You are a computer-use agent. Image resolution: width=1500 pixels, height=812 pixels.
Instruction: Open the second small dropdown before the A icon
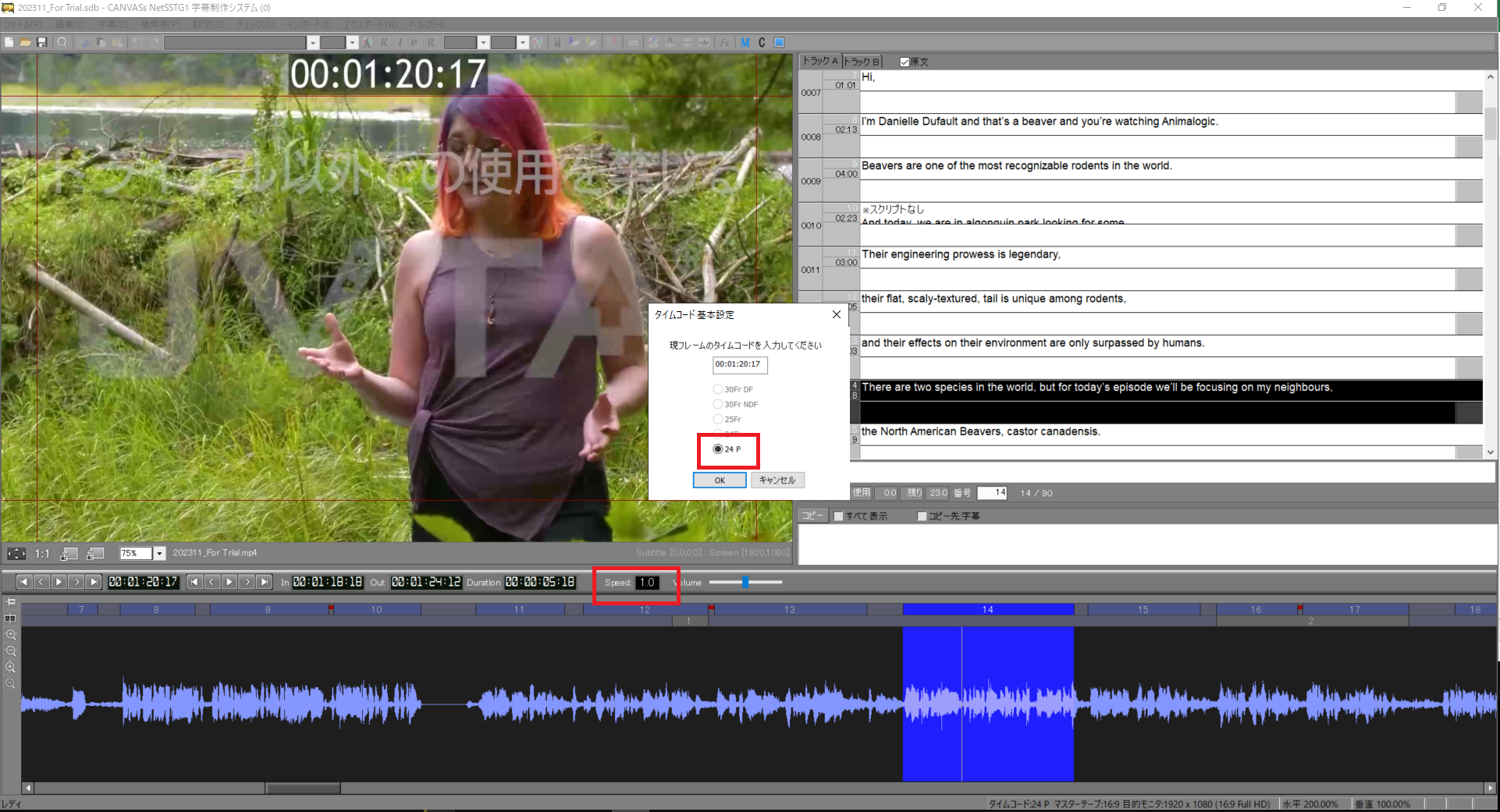coord(523,42)
